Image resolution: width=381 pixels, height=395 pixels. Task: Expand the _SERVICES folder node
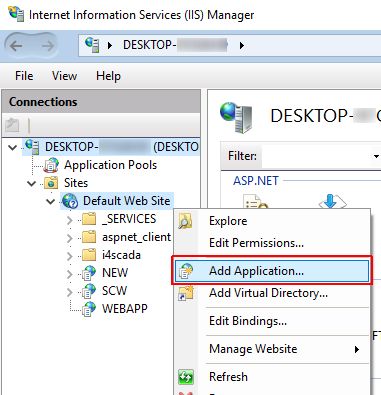70,220
